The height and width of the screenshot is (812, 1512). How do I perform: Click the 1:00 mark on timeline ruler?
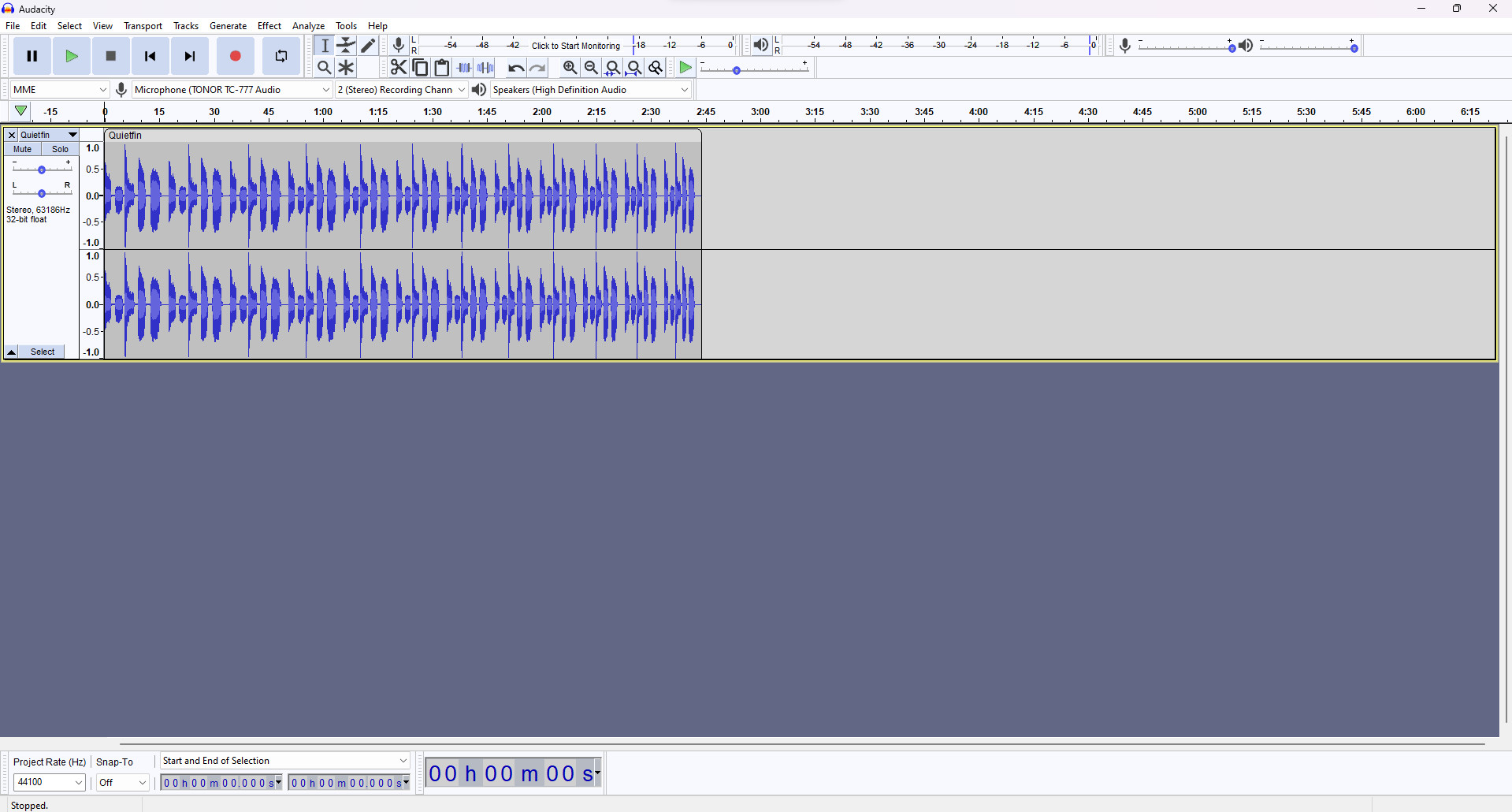pyautogui.click(x=323, y=112)
